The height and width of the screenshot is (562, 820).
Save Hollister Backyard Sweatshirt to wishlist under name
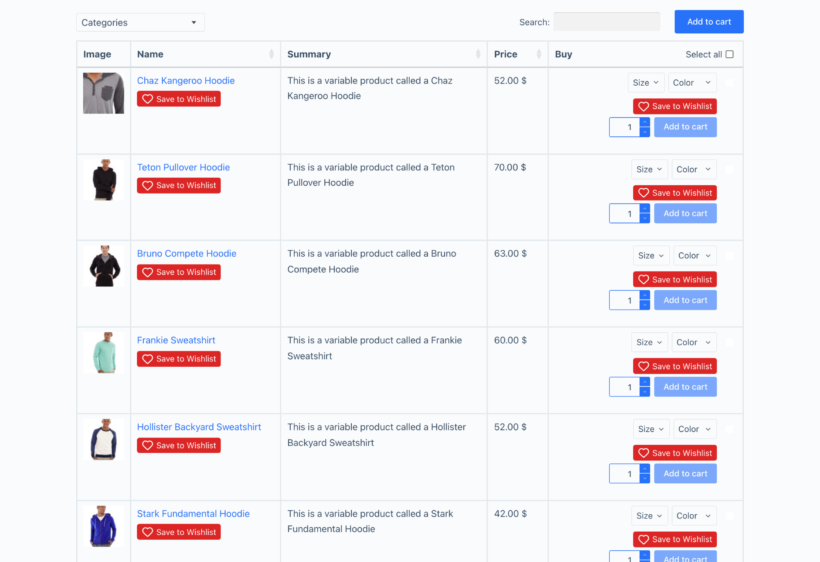pyautogui.click(x=179, y=445)
